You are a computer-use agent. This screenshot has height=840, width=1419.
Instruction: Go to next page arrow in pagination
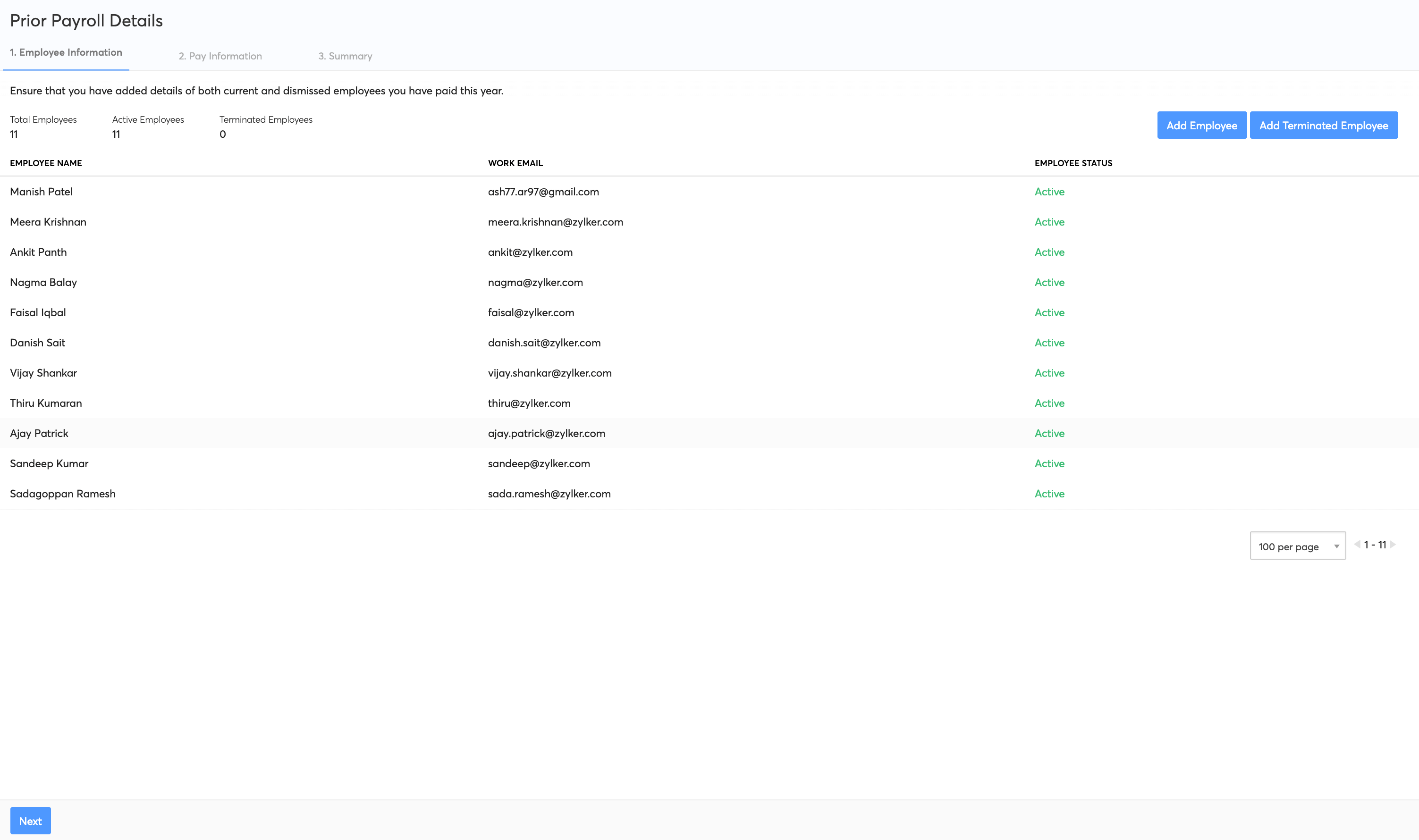click(x=1393, y=545)
